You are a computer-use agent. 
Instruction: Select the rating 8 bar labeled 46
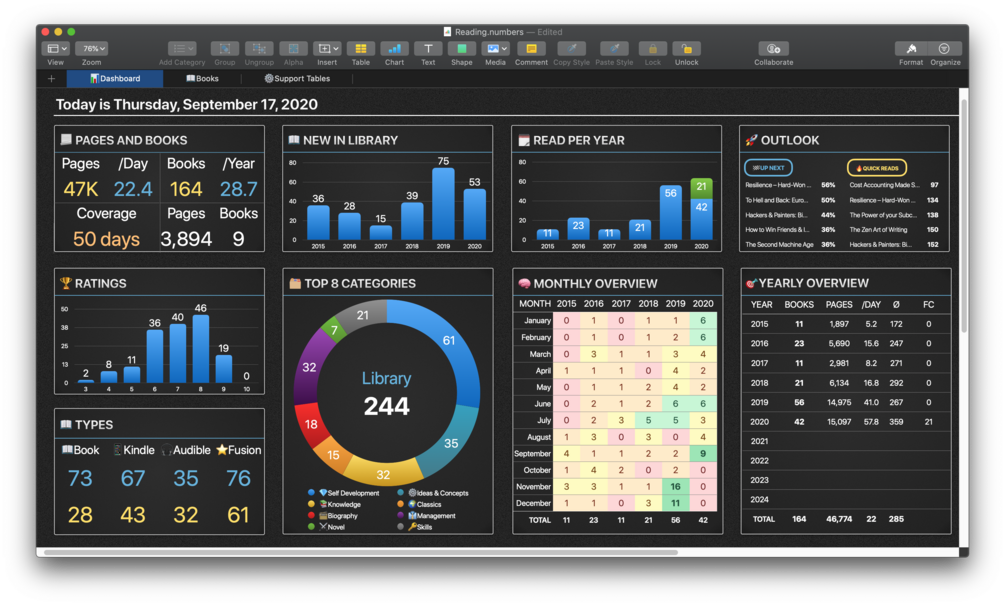pyautogui.click(x=201, y=348)
